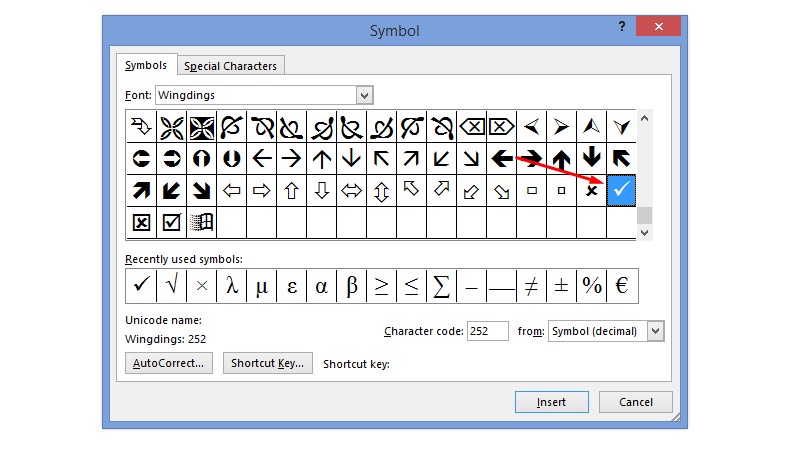Viewport: 800px width, 450px height.
Task: Pick the boxed X symbol in grid
Action: click(x=141, y=222)
